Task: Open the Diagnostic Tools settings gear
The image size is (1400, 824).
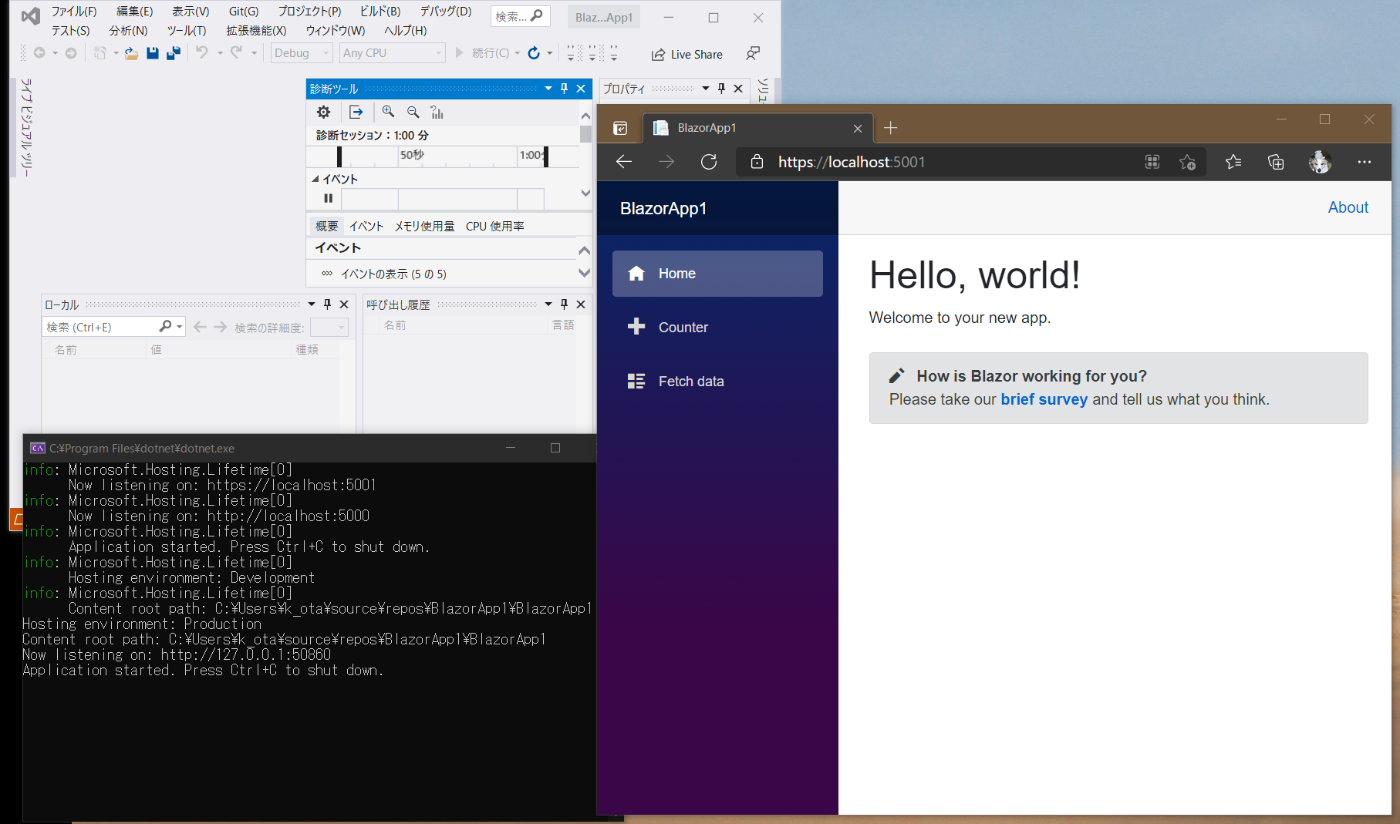Action: [x=322, y=112]
